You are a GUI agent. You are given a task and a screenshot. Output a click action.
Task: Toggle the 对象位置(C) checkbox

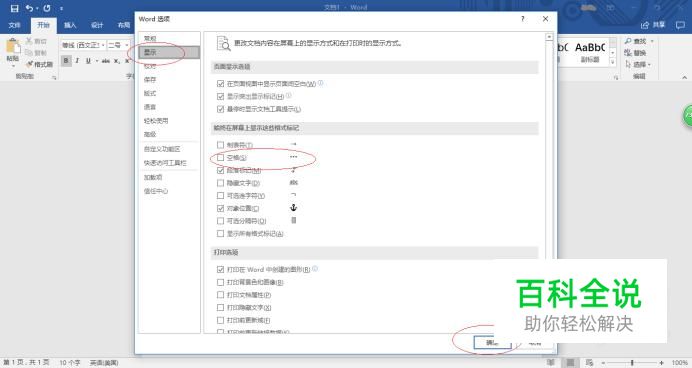point(220,208)
